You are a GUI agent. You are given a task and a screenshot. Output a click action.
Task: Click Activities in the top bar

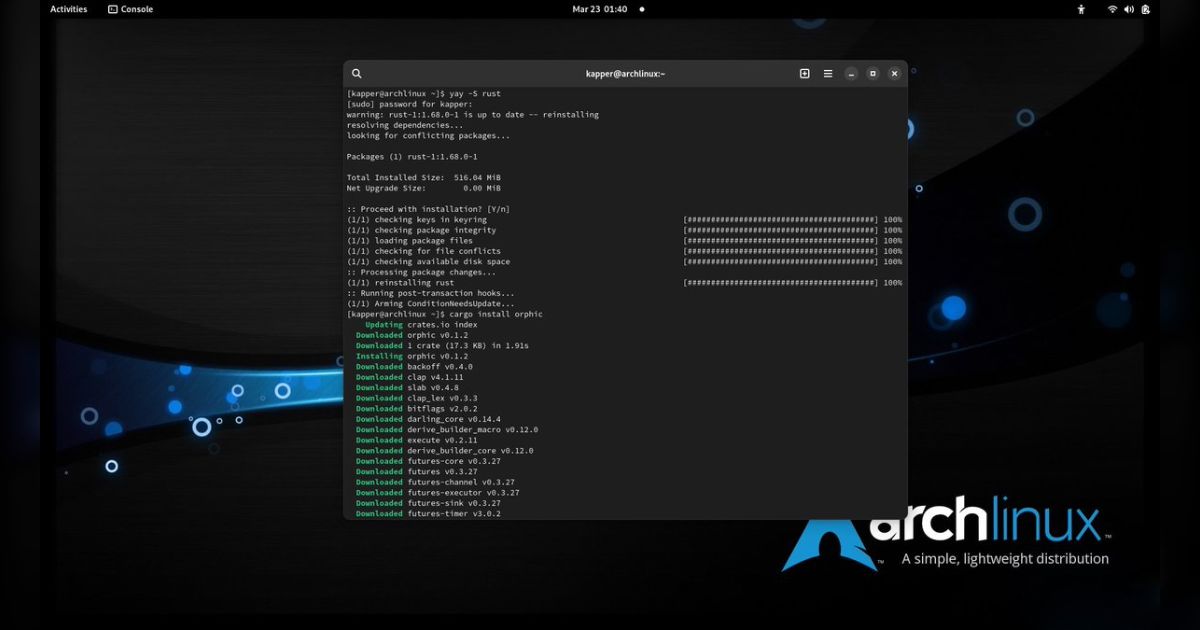[68, 9]
